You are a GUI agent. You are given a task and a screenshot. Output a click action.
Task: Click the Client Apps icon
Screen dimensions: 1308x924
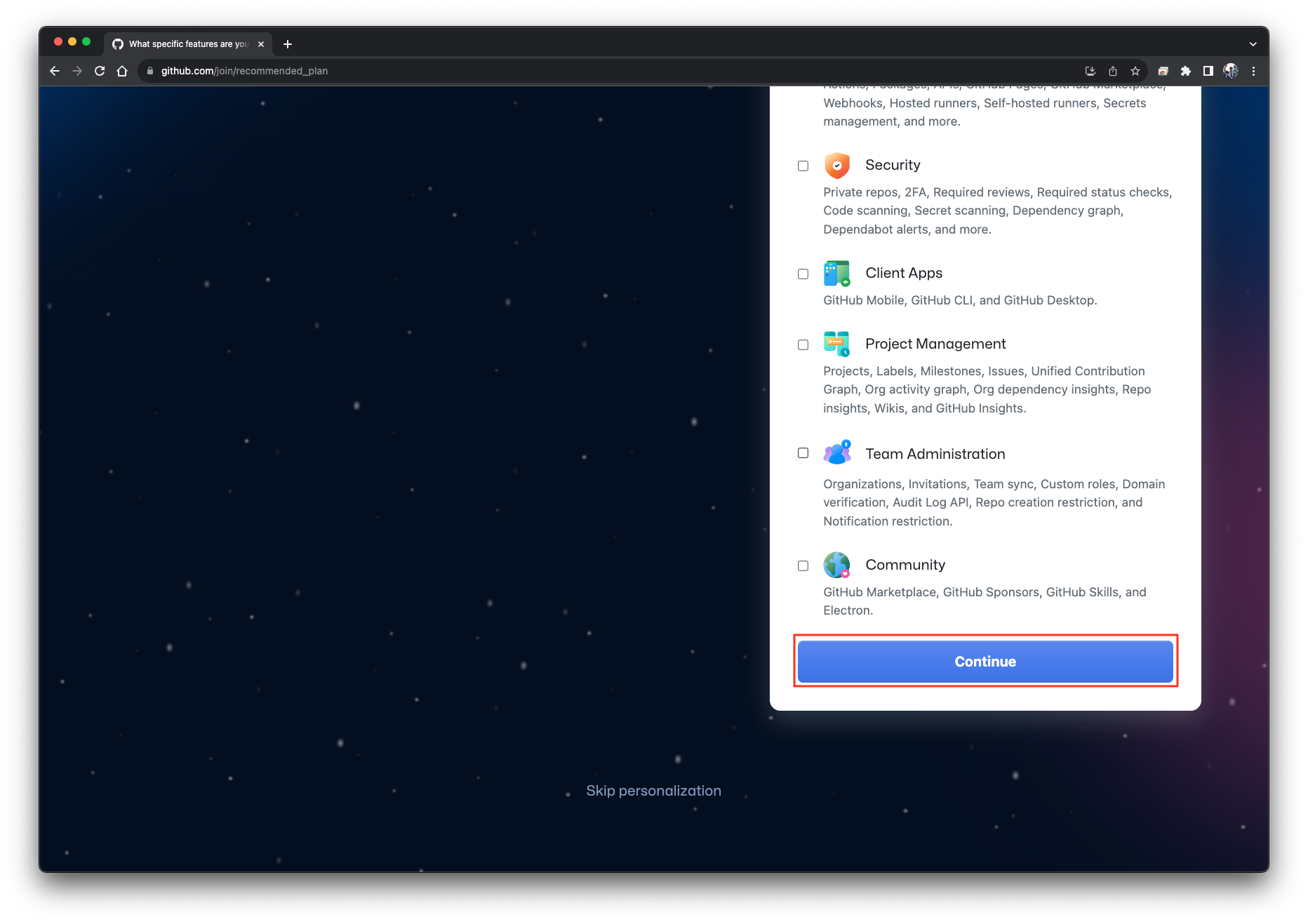[x=836, y=274]
